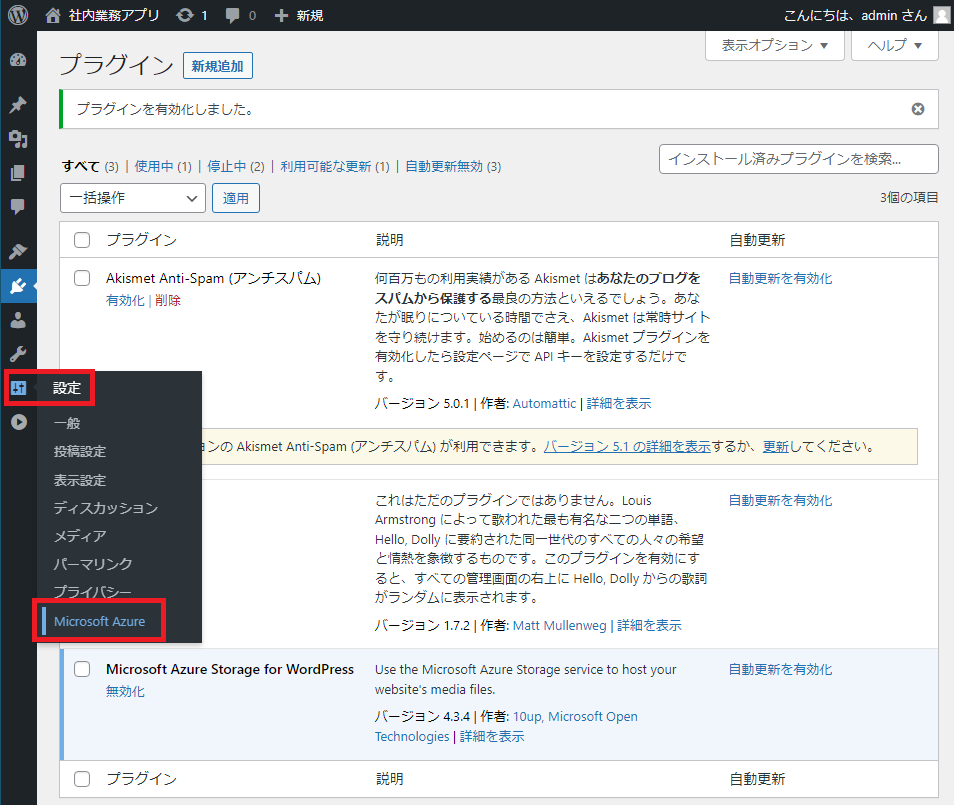Click Microsoft Azure Storage for WordPress name

tap(230, 669)
